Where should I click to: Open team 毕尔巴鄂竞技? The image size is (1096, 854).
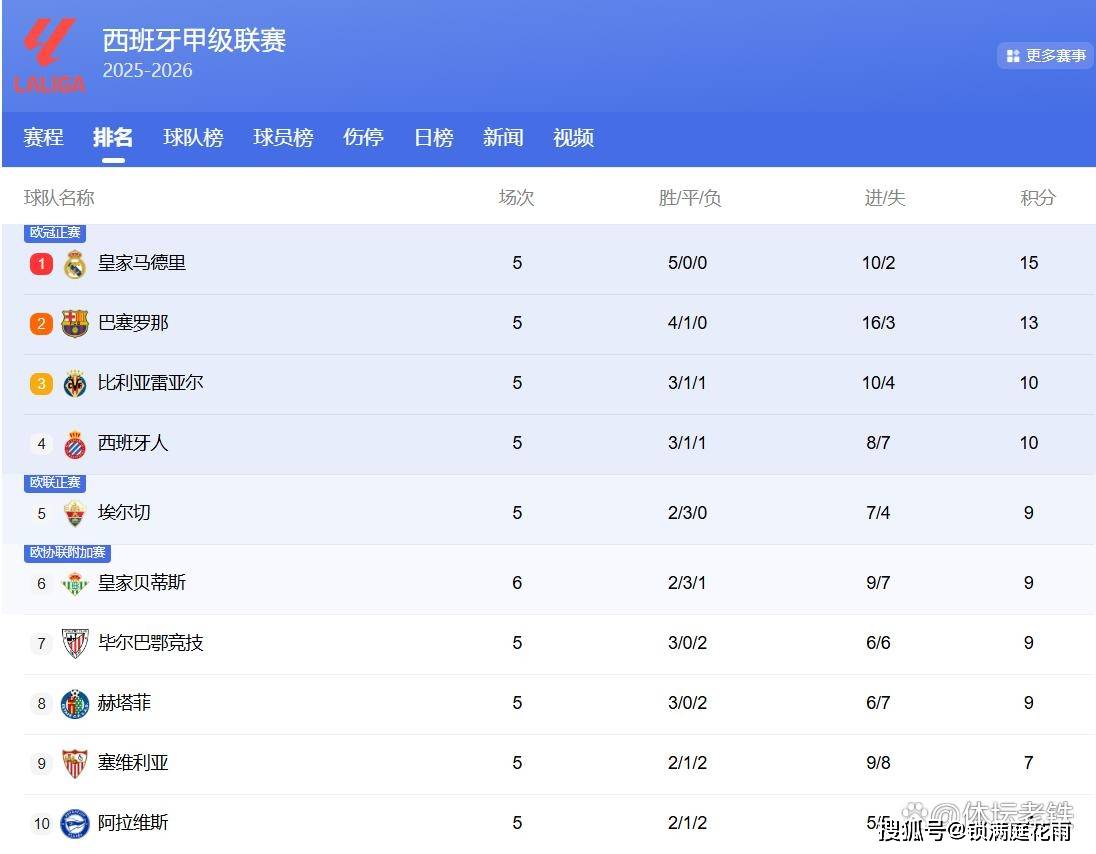[x=150, y=643]
